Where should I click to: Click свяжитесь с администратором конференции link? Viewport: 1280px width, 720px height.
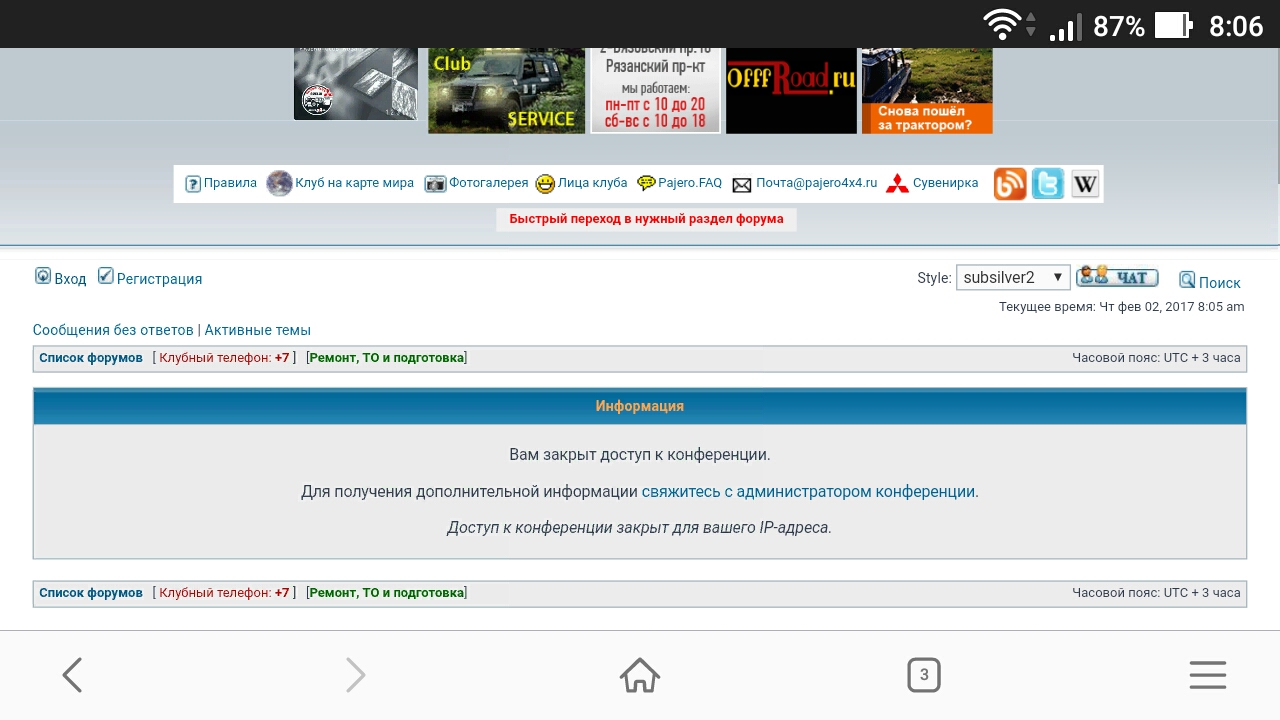tap(808, 492)
